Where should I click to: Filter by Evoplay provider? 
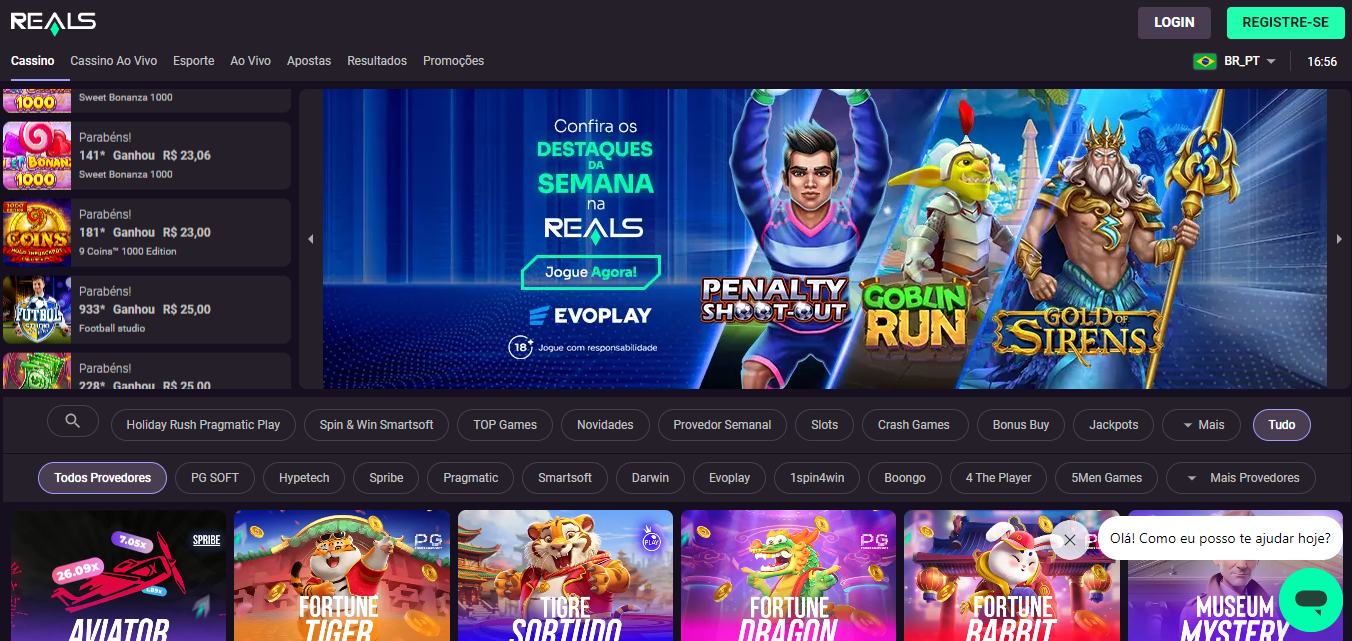729,478
